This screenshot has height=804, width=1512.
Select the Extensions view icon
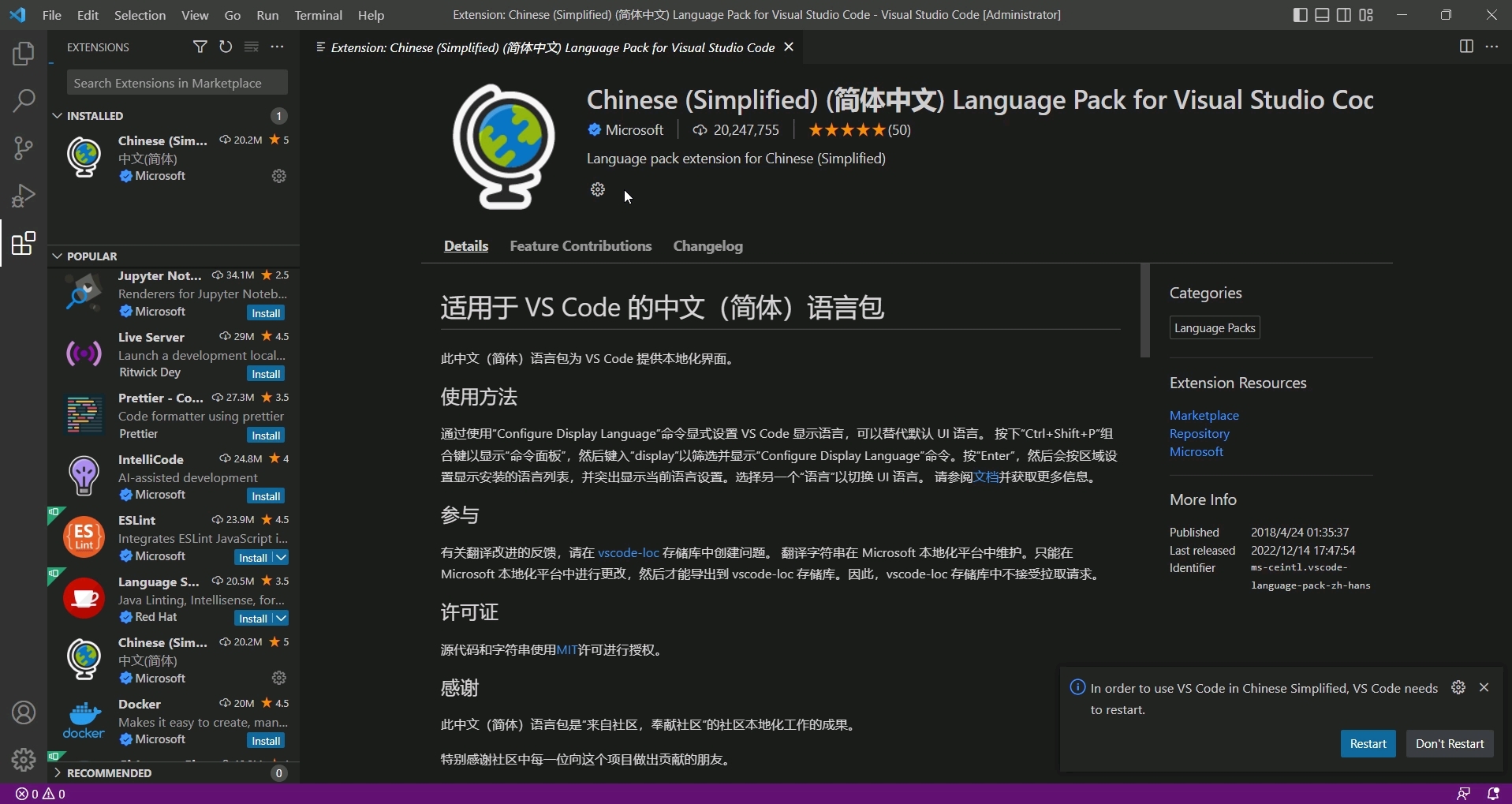[x=24, y=243]
